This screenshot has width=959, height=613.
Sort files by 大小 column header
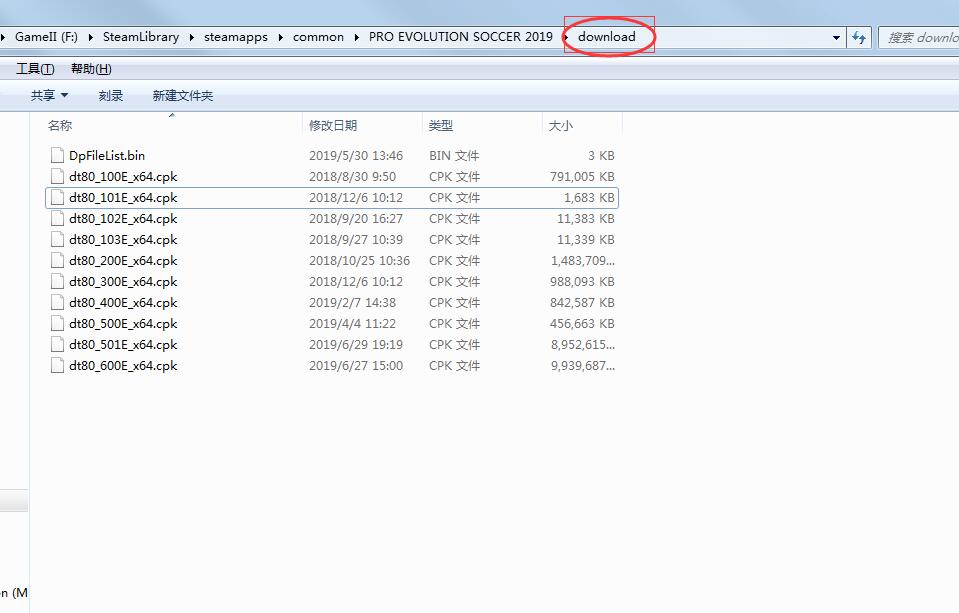(560, 126)
